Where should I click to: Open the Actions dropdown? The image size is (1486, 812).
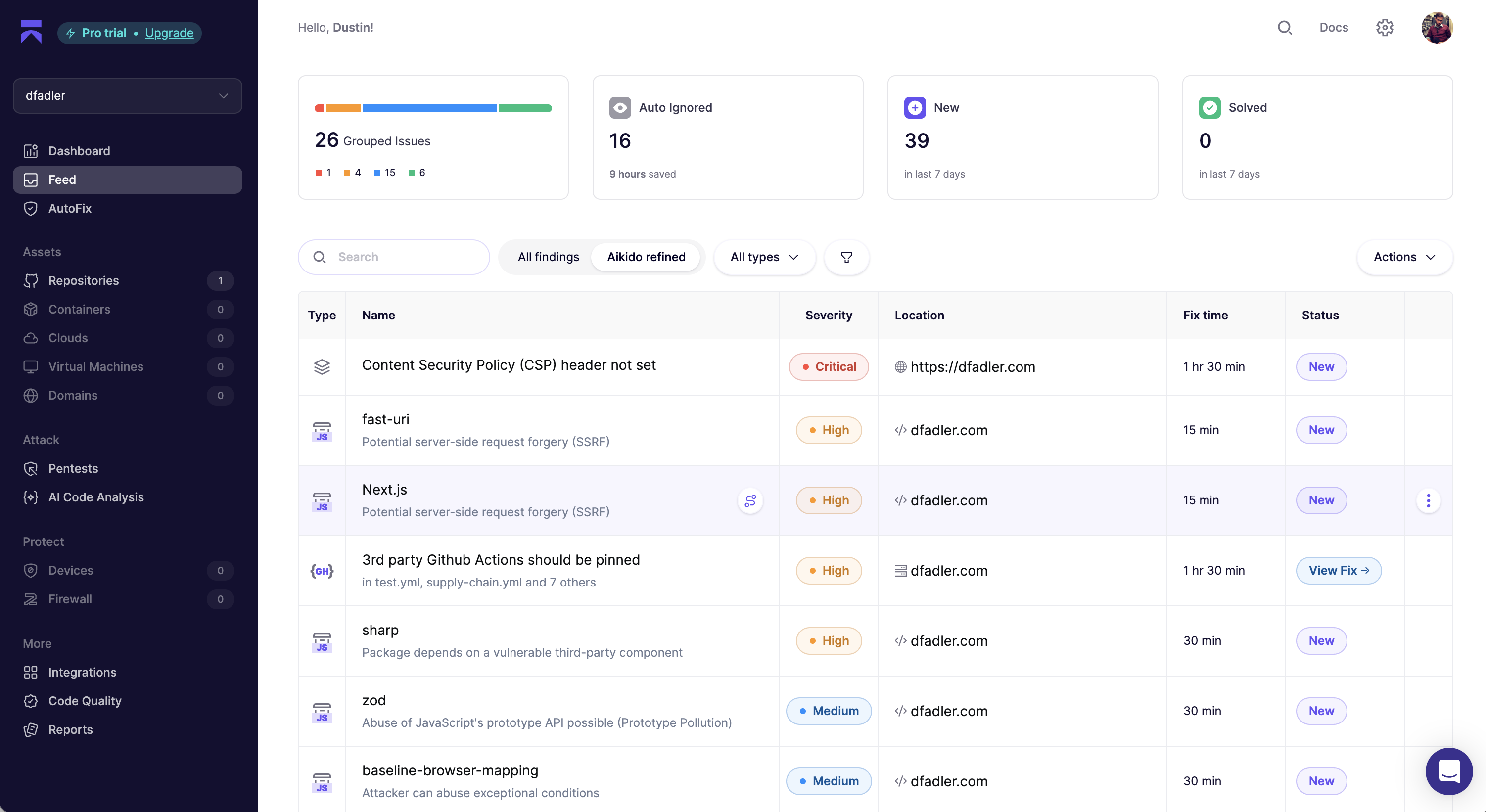1405,257
